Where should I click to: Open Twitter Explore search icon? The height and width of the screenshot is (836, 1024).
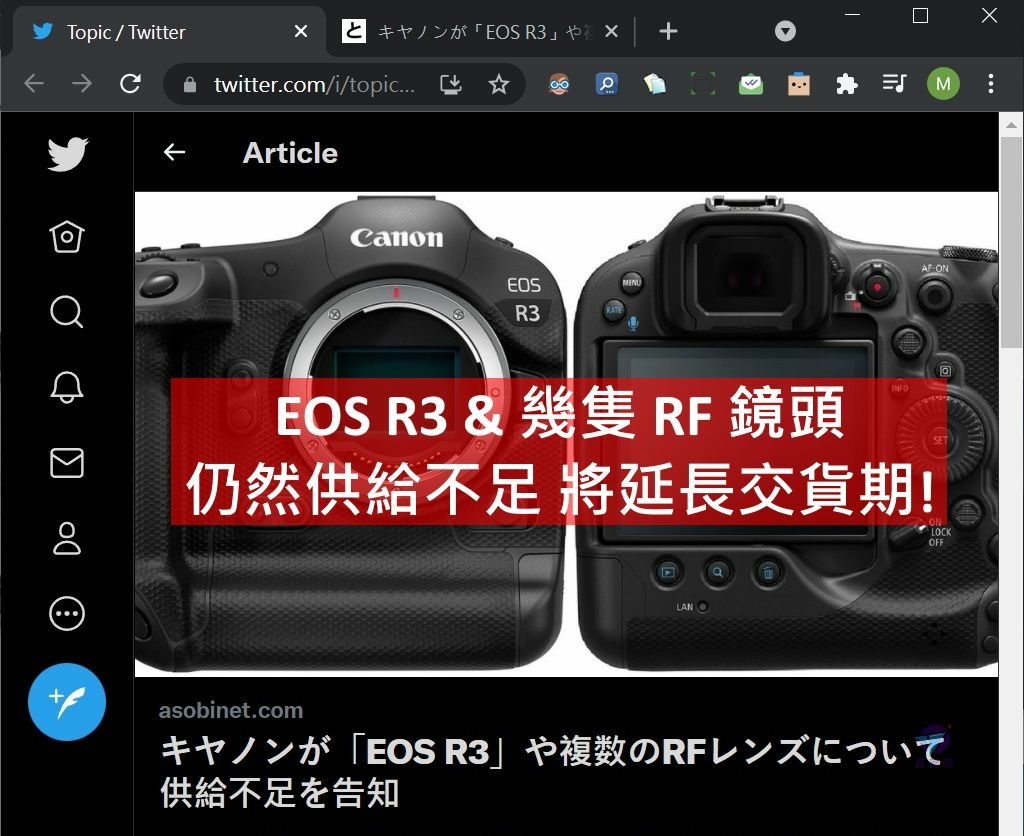pos(67,312)
